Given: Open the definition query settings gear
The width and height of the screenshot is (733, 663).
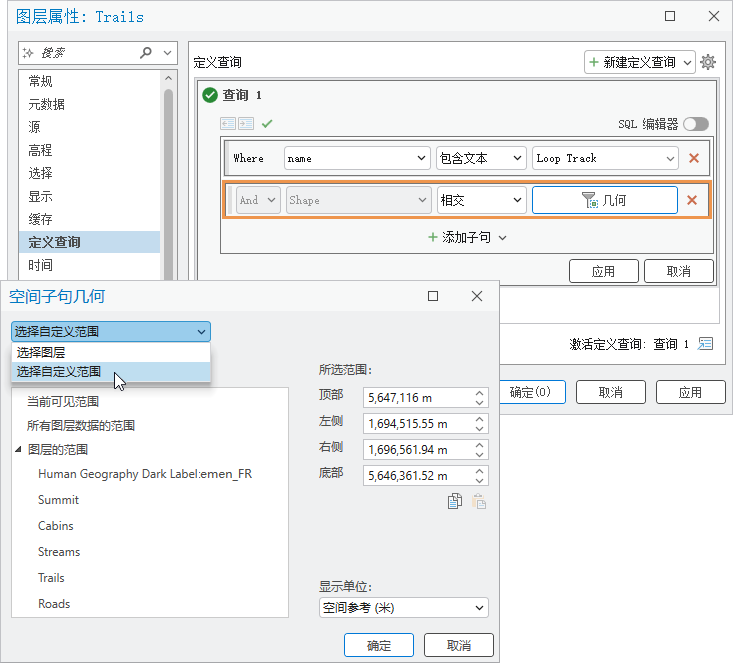Looking at the screenshot, I should coord(708,62).
